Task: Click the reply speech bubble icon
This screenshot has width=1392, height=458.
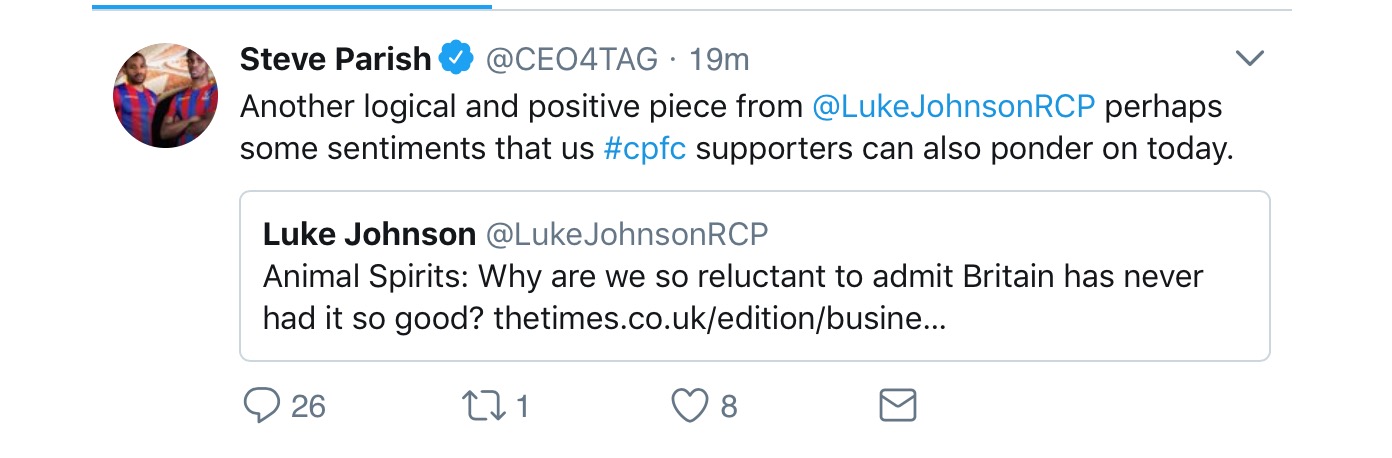Action: click(x=262, y=405)
